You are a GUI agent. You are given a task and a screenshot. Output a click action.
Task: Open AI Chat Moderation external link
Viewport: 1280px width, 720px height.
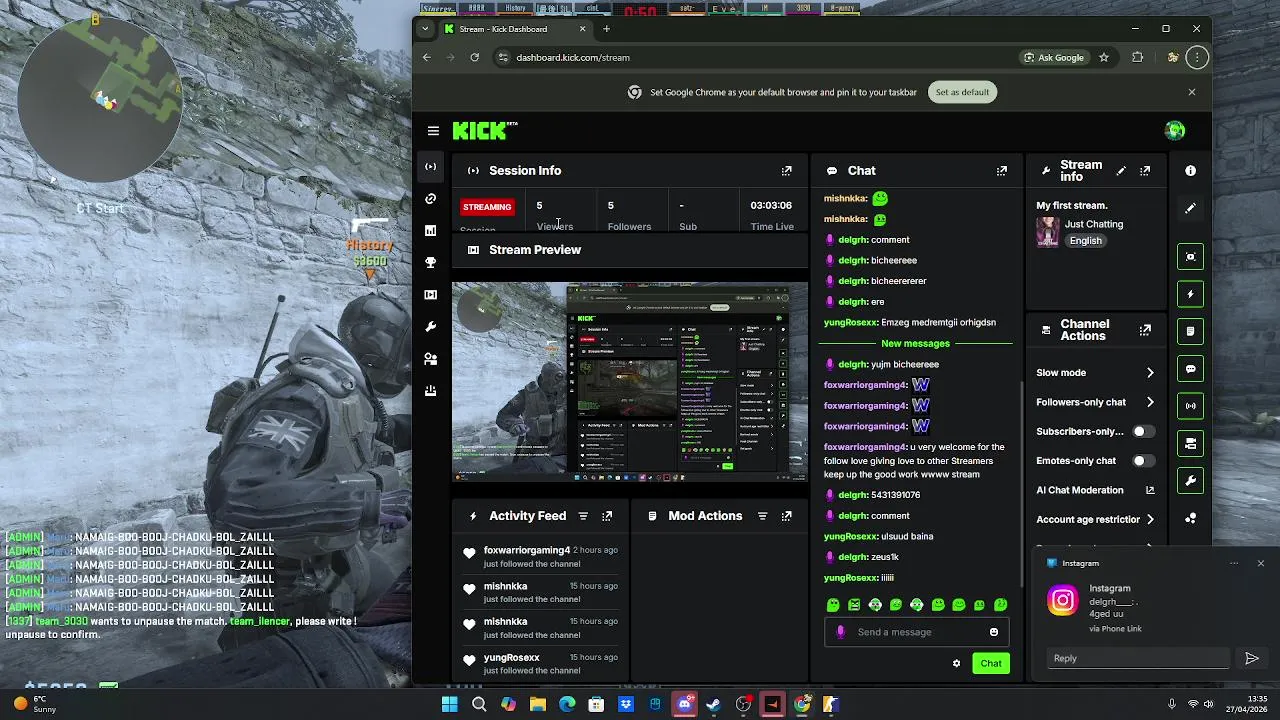coord(1150,490)
